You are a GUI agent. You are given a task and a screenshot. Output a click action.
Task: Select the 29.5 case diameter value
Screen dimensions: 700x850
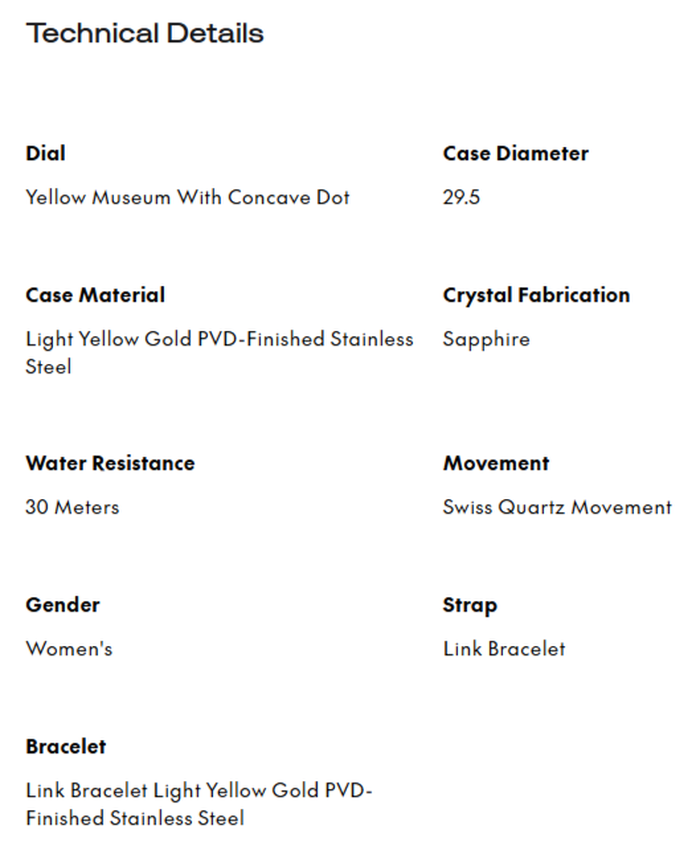[x=461, y=197]
